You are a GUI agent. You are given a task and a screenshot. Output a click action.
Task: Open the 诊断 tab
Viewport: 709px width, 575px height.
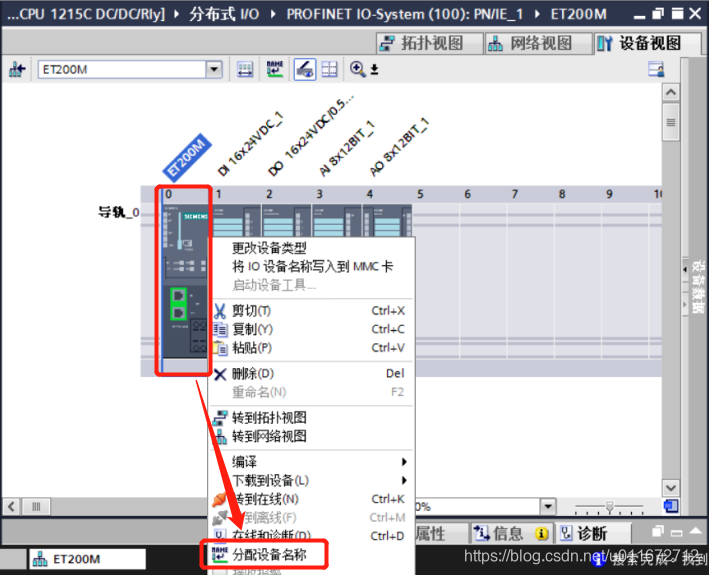pos(592,534)
